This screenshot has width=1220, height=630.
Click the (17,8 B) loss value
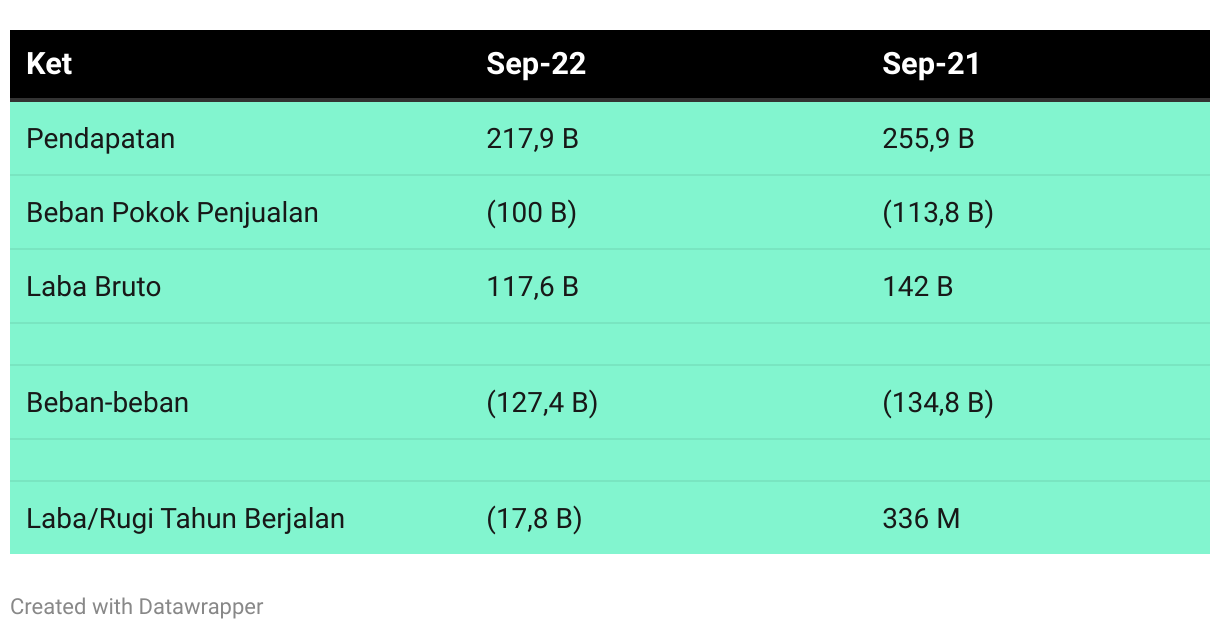pyautogui.click(x=534, y=519)
